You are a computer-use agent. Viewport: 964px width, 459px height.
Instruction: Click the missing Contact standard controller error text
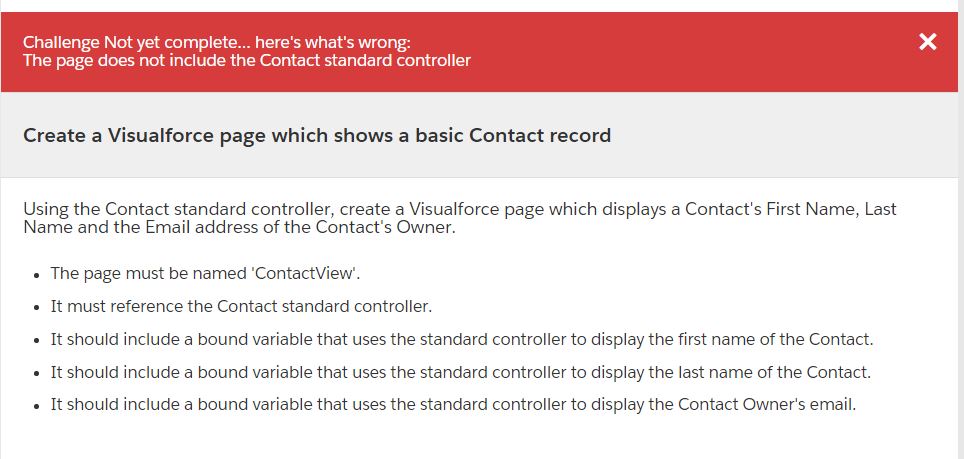[x=247, y=60]
